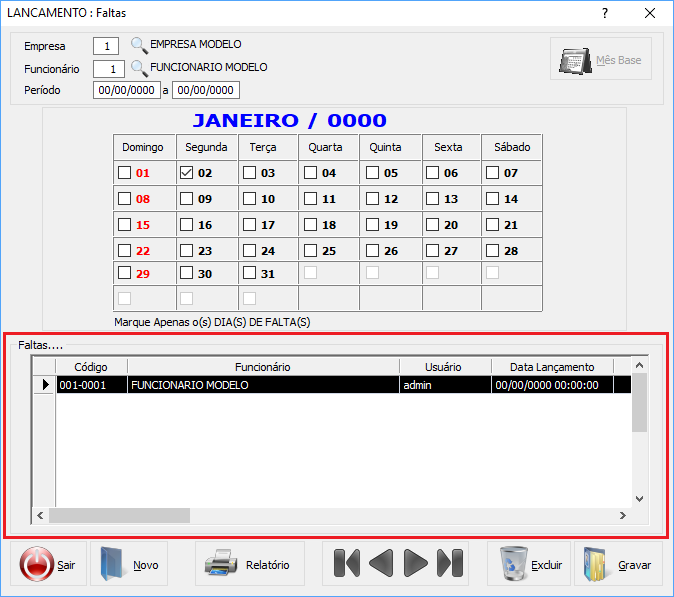
Task: Open Relatório with the printer icon
Action: [248, 564]
